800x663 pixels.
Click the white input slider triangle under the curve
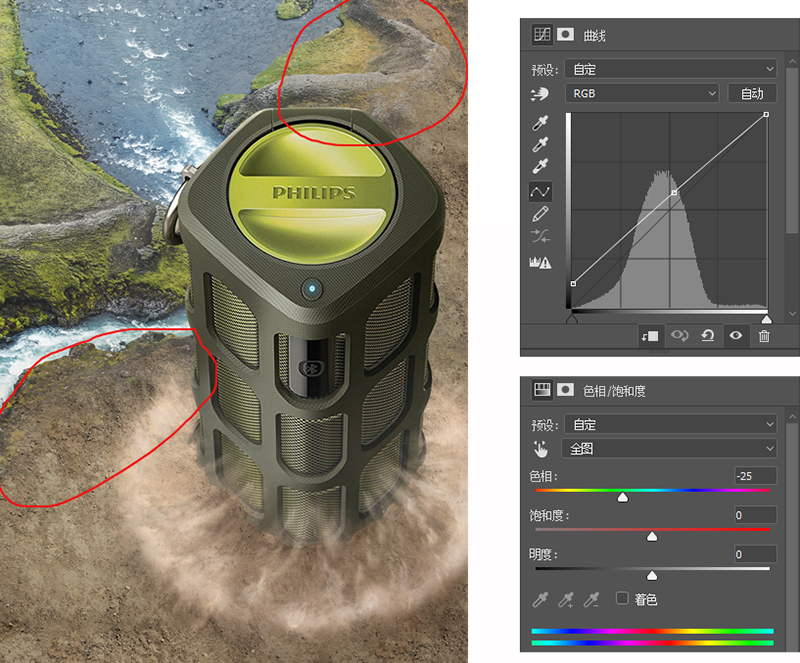(766, 319)
